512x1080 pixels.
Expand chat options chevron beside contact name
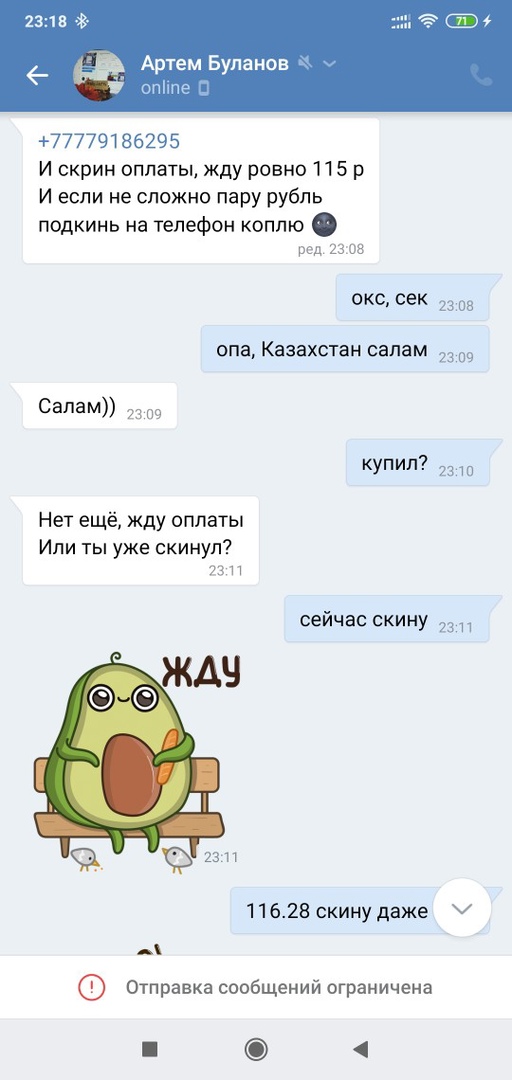pyautogui.click(x=329, y=64)
